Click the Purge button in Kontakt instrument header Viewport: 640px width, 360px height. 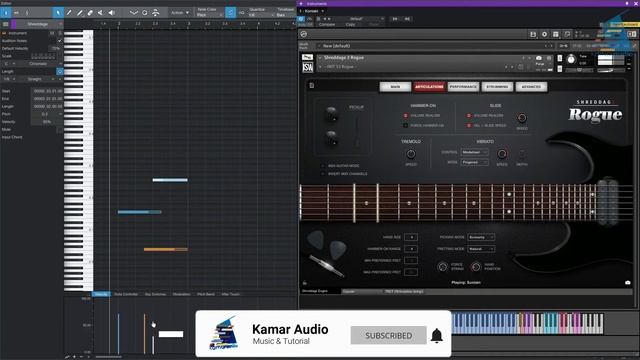pyautogui.click(x=540, y=64)
